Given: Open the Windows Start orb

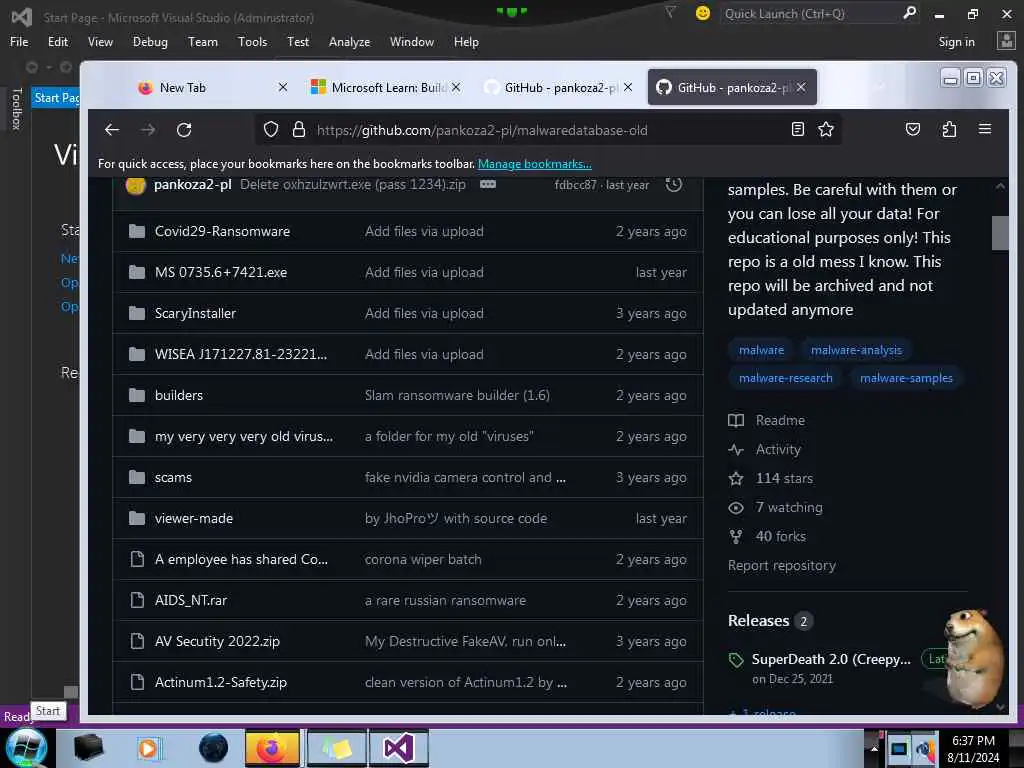Looking at the screenshot, I should pos(26,748).
